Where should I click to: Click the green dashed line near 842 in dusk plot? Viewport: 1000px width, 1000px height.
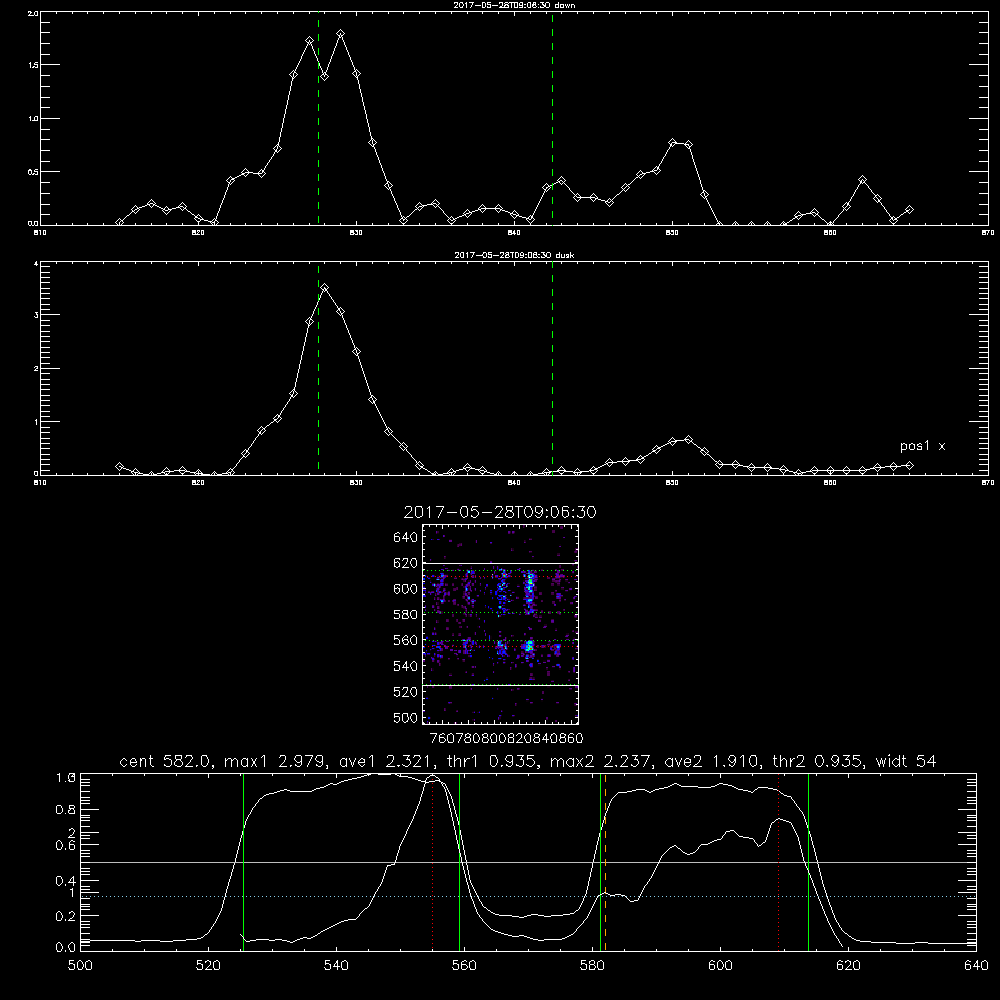(552, 369)
